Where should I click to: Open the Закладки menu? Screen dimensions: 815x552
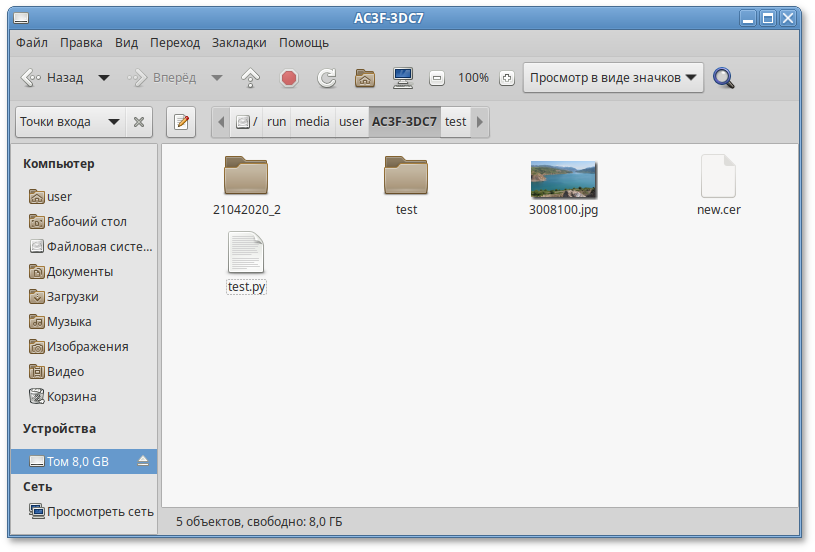[x=239, y=43]
